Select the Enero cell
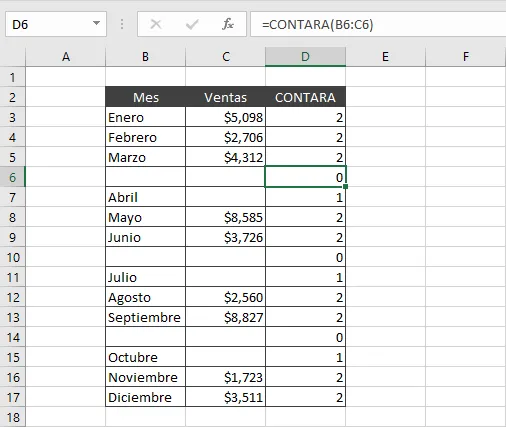This screenshot has height=427, width=506. click(x=145, y=117)
